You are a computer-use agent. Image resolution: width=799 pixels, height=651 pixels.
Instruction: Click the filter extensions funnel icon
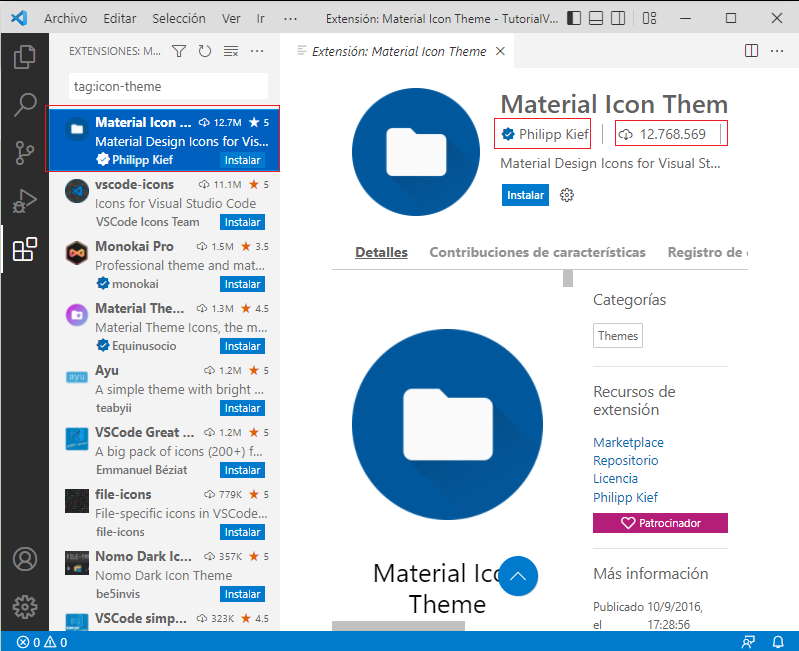(179, 51)
